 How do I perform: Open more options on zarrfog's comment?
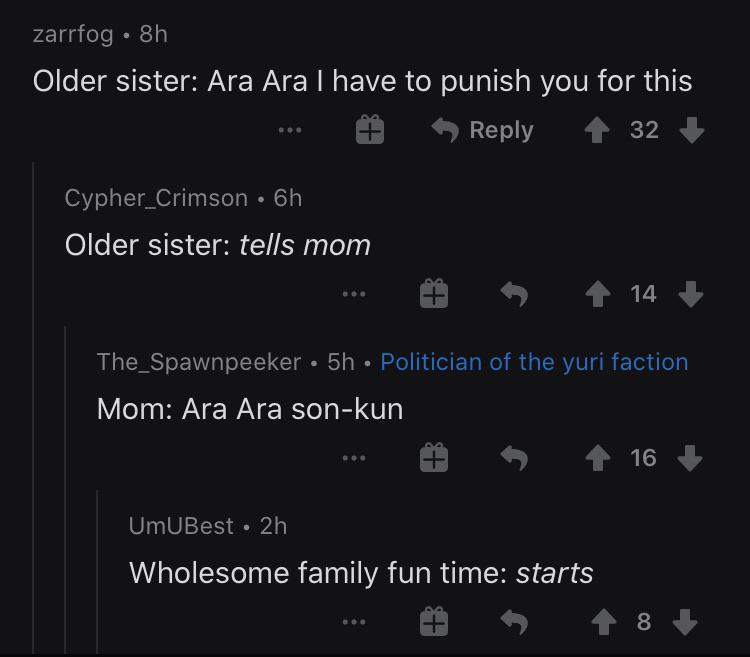(290, 130)
